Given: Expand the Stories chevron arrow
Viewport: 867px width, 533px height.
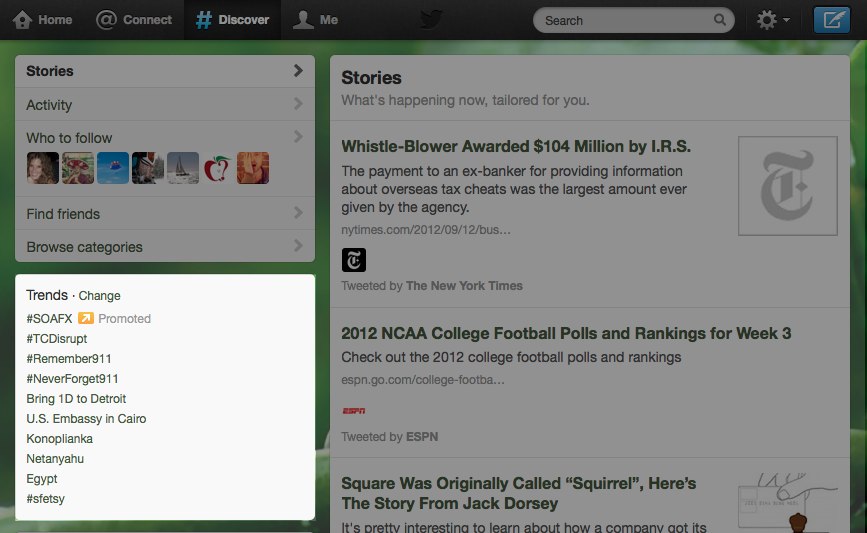Looking at the screenshot, I should pos(298,71).
